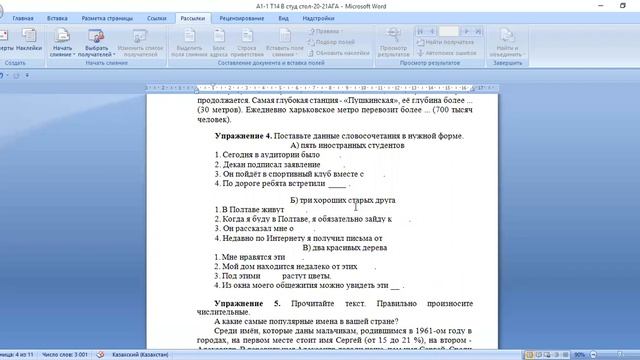
Task: Click the zoom out minus button
Action: 593,355
